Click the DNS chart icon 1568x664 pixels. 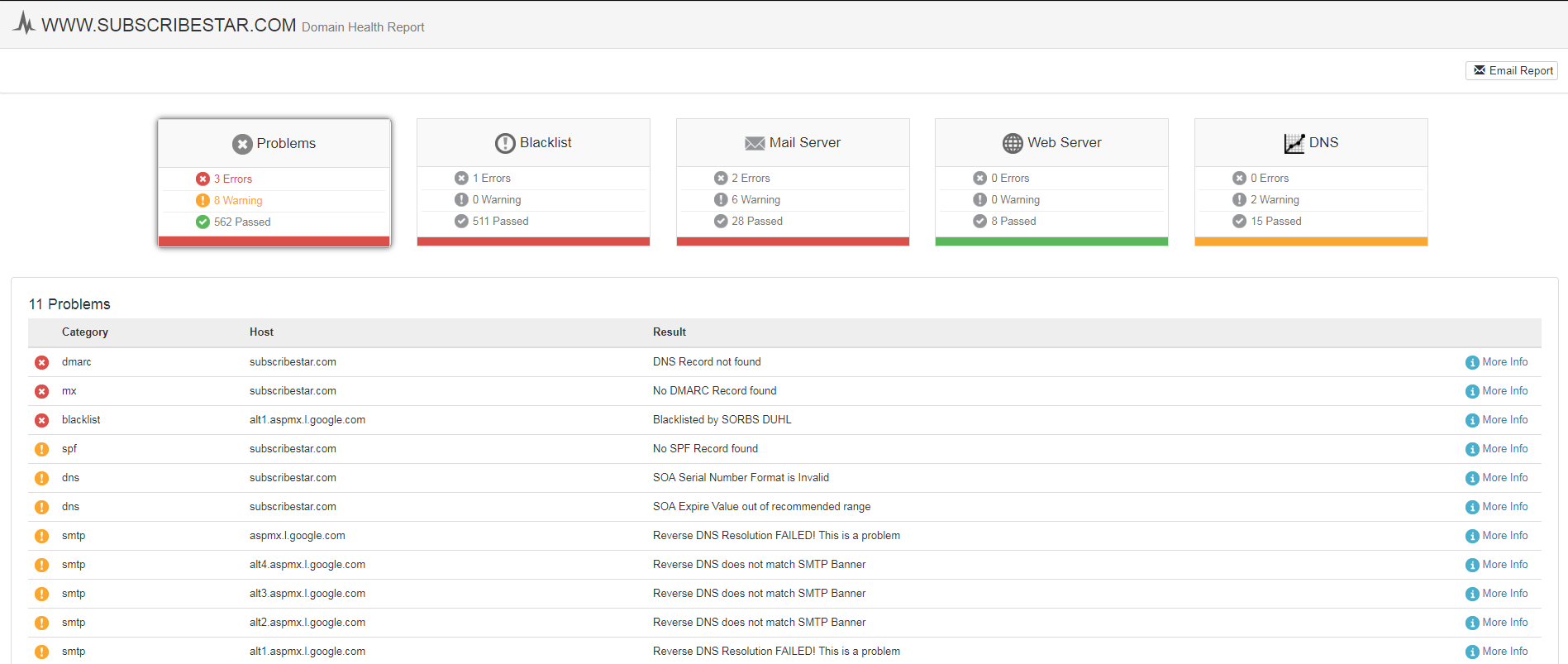1294,143
